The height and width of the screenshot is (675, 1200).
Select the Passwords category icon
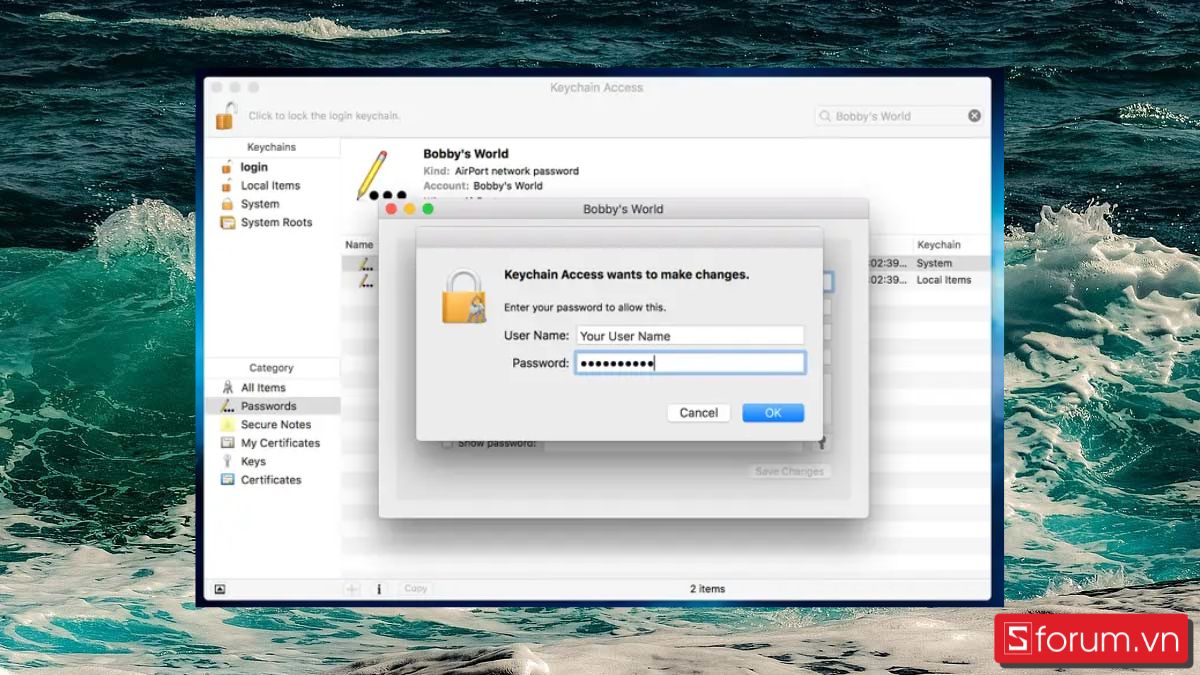coord(227,406)
